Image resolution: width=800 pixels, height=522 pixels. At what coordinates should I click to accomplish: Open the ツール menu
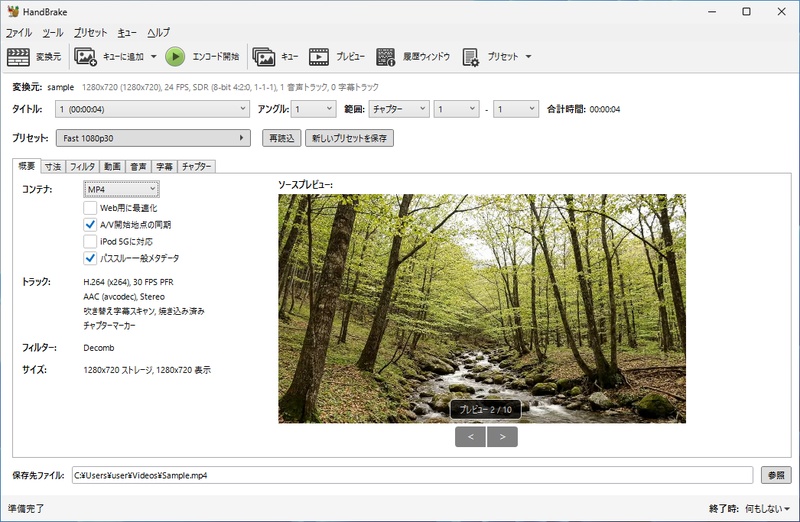[x=53, y=33]
